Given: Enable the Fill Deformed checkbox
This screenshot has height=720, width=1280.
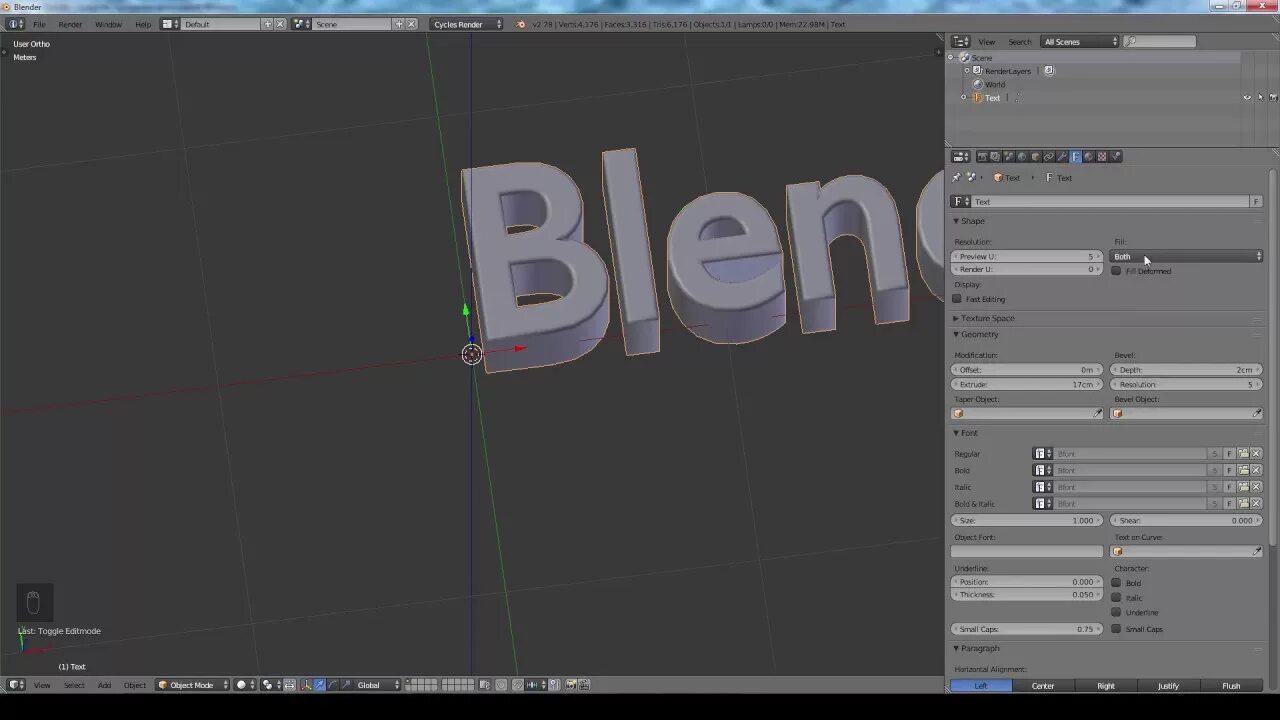Looking at the screenshot, I should tap(1116, 271).
